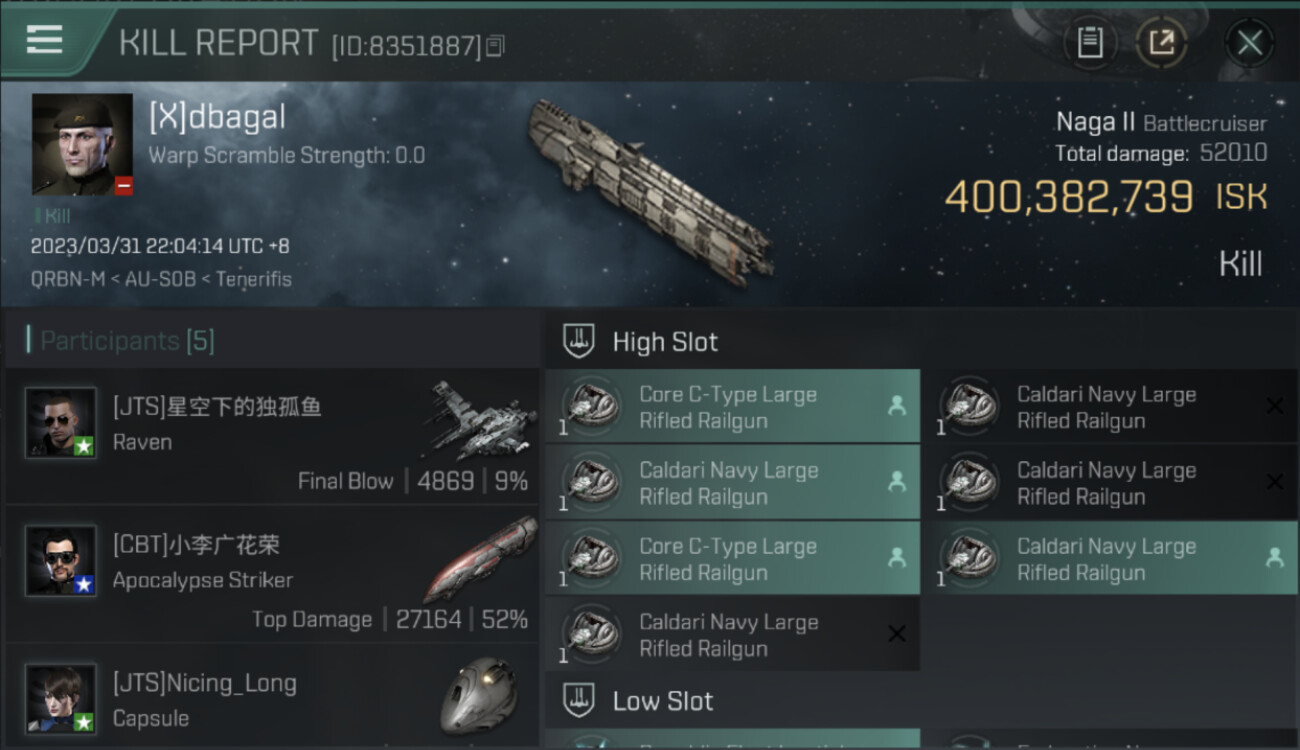
Task: Open Nicing_Long's character portrait
Action: point(61,698)
